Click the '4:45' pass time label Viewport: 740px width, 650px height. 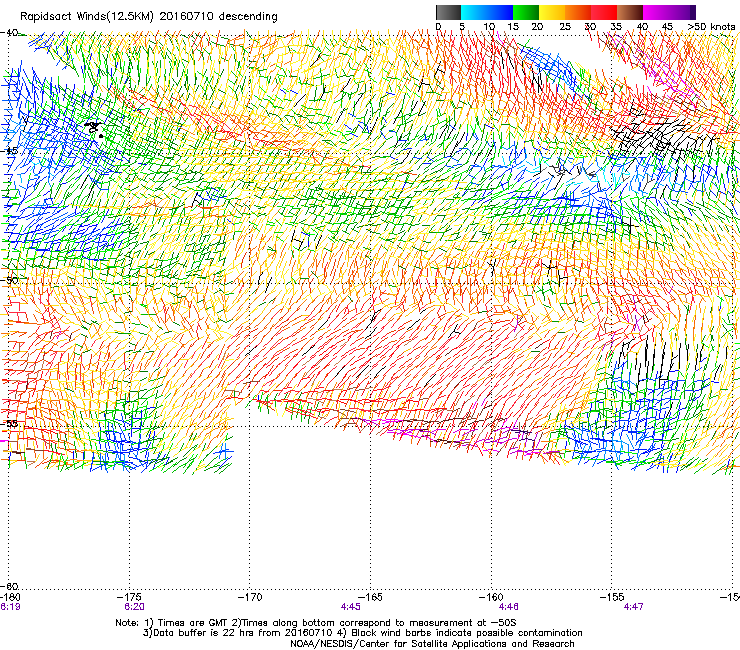point(351,607)
